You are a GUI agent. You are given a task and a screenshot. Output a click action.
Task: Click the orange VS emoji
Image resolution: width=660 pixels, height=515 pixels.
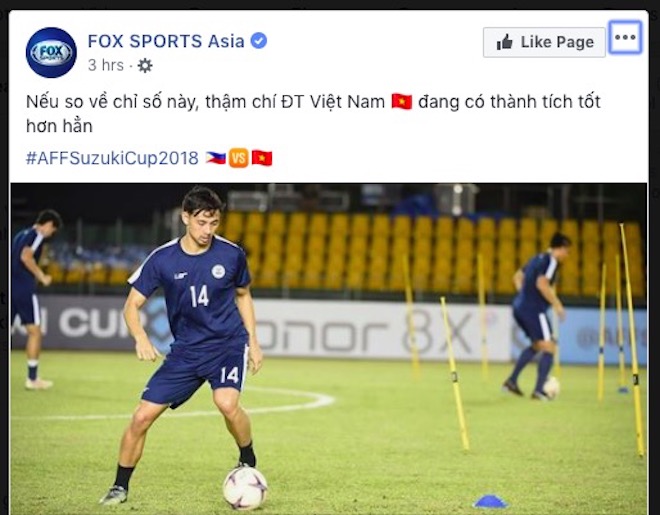pos(239,158)
